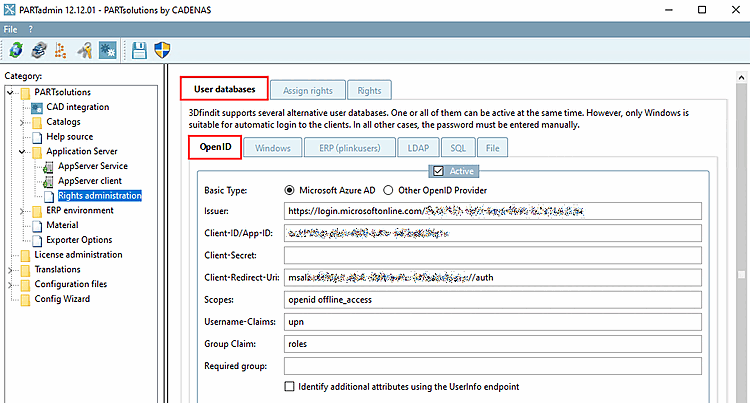The height and width of the screenshot is (403, 750).
Task: Enable Identify additional attributes using UserInfo endpoint
Action: [x=289, y=386]
